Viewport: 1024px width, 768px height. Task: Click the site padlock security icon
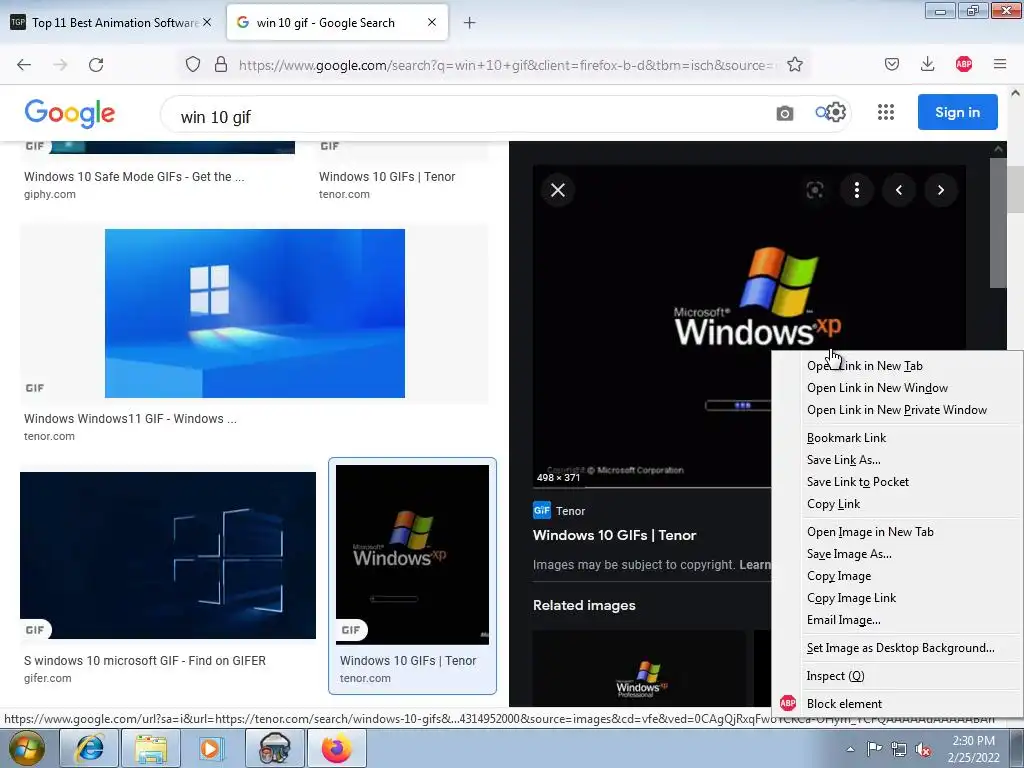(x=221, y=64)
